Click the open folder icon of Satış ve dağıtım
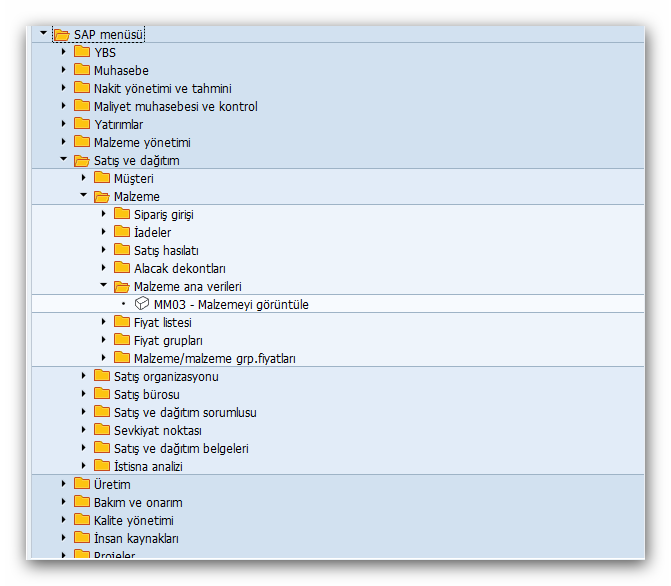Screen dimensions: 671x586 tap(82, 161)
